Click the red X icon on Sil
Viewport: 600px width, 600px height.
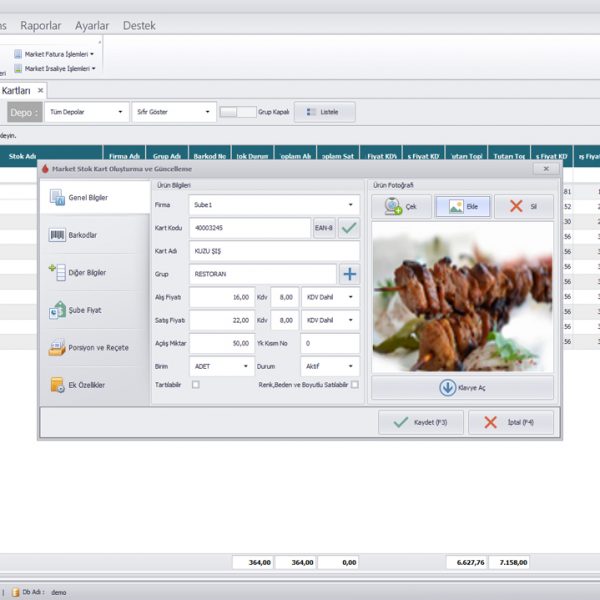point(516,206)
